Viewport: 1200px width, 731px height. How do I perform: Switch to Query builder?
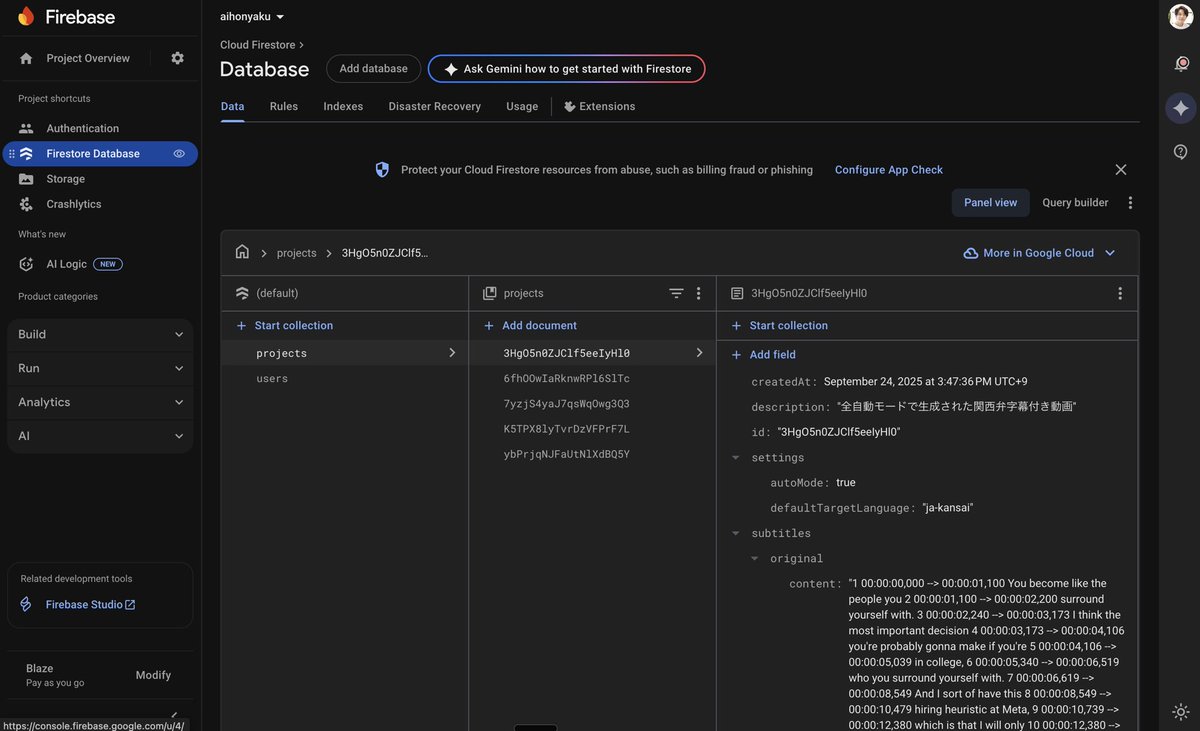[x=1075, y=203]
